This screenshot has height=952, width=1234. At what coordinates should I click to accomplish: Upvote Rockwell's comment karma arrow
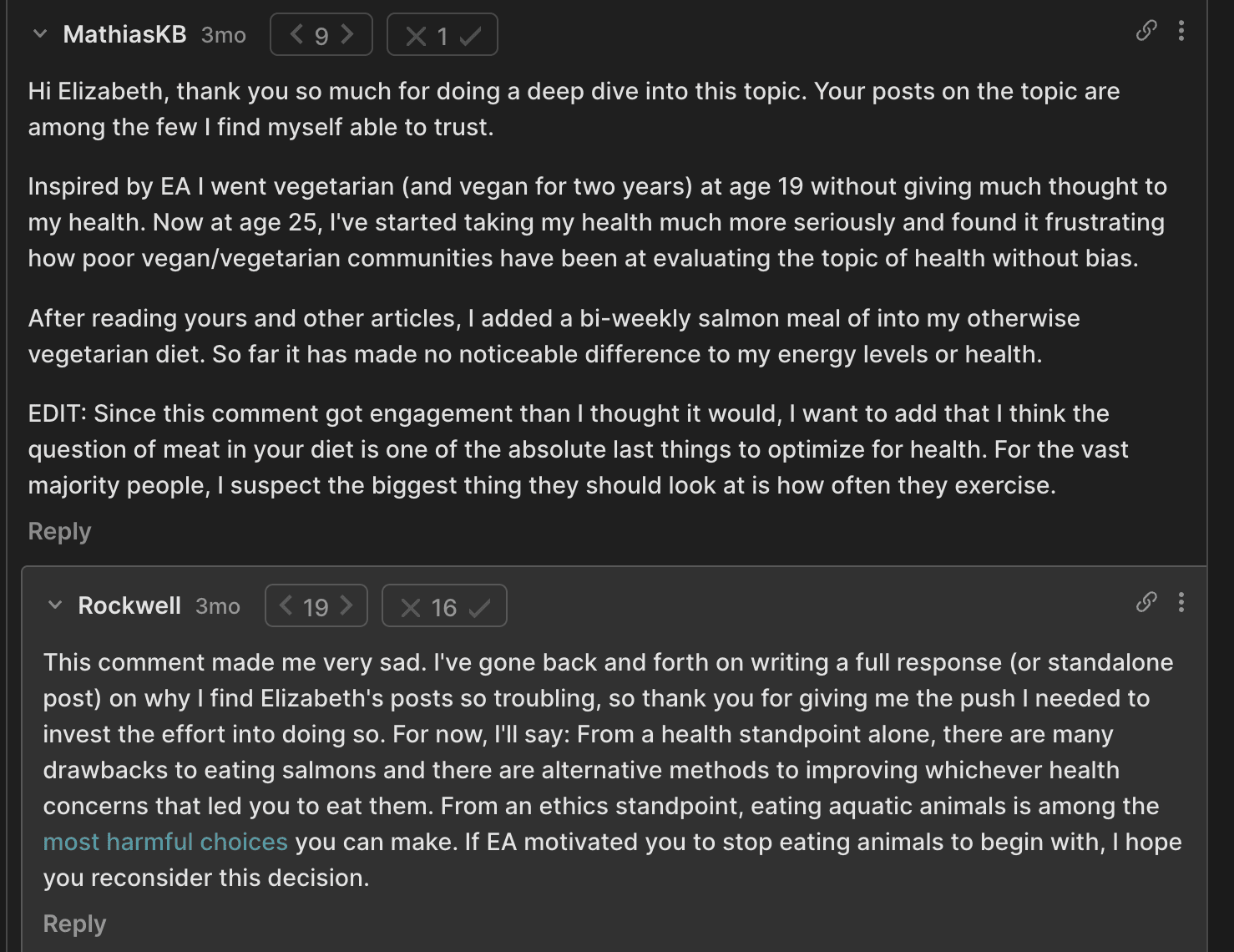[x=346, y=605]
